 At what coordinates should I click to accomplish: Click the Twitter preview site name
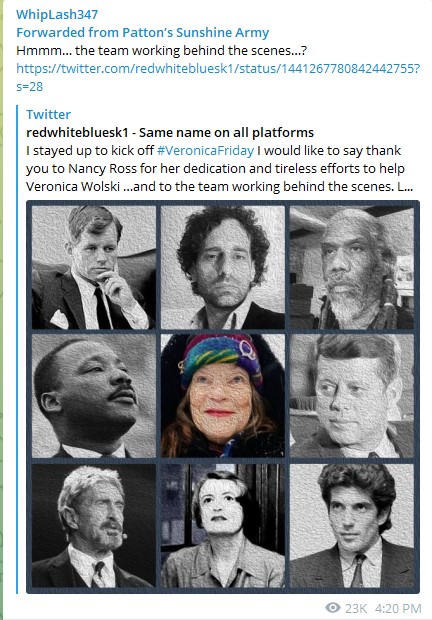click(x=48, y=114)
